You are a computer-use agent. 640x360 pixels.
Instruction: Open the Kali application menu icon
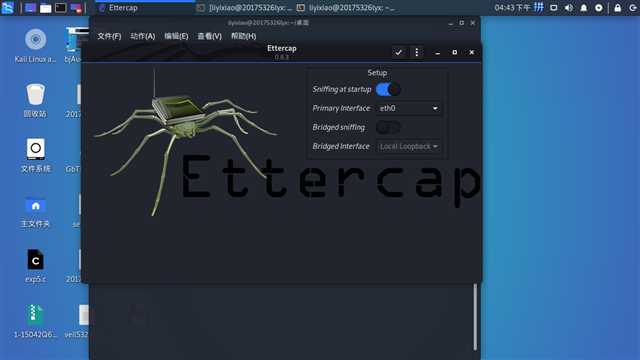tap(7, 8)
